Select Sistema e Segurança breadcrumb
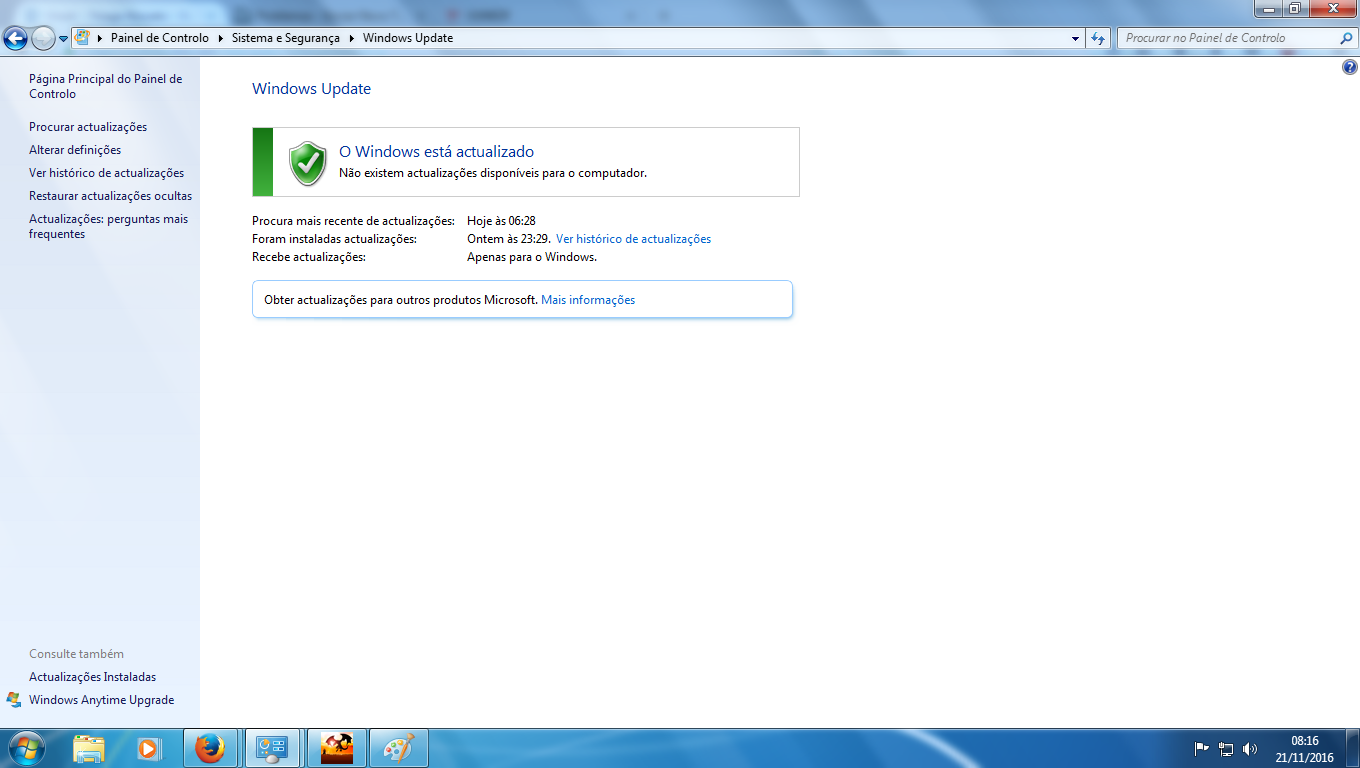This screenshot has width=1360, height=768. coord(285,38)
